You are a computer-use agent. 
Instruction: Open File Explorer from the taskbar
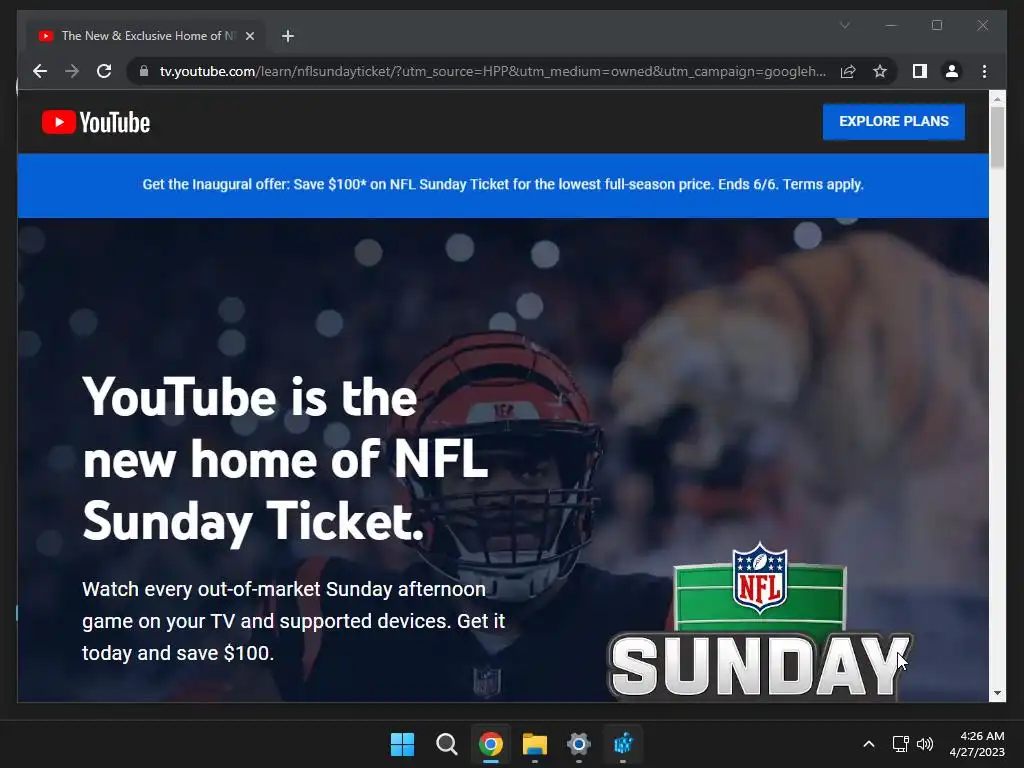535,744
